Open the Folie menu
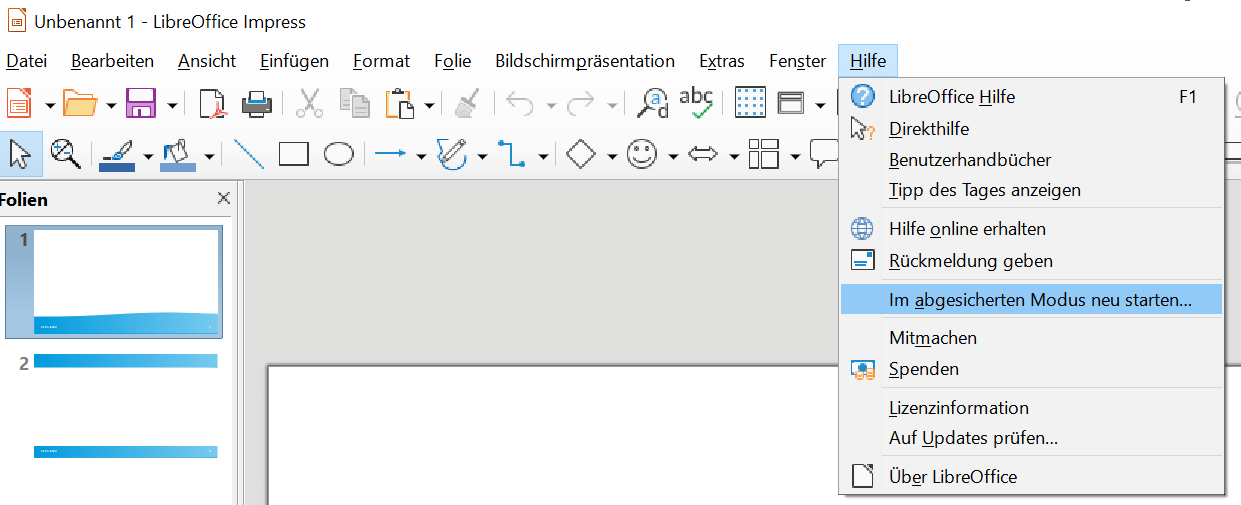 [x=452, y=61]
